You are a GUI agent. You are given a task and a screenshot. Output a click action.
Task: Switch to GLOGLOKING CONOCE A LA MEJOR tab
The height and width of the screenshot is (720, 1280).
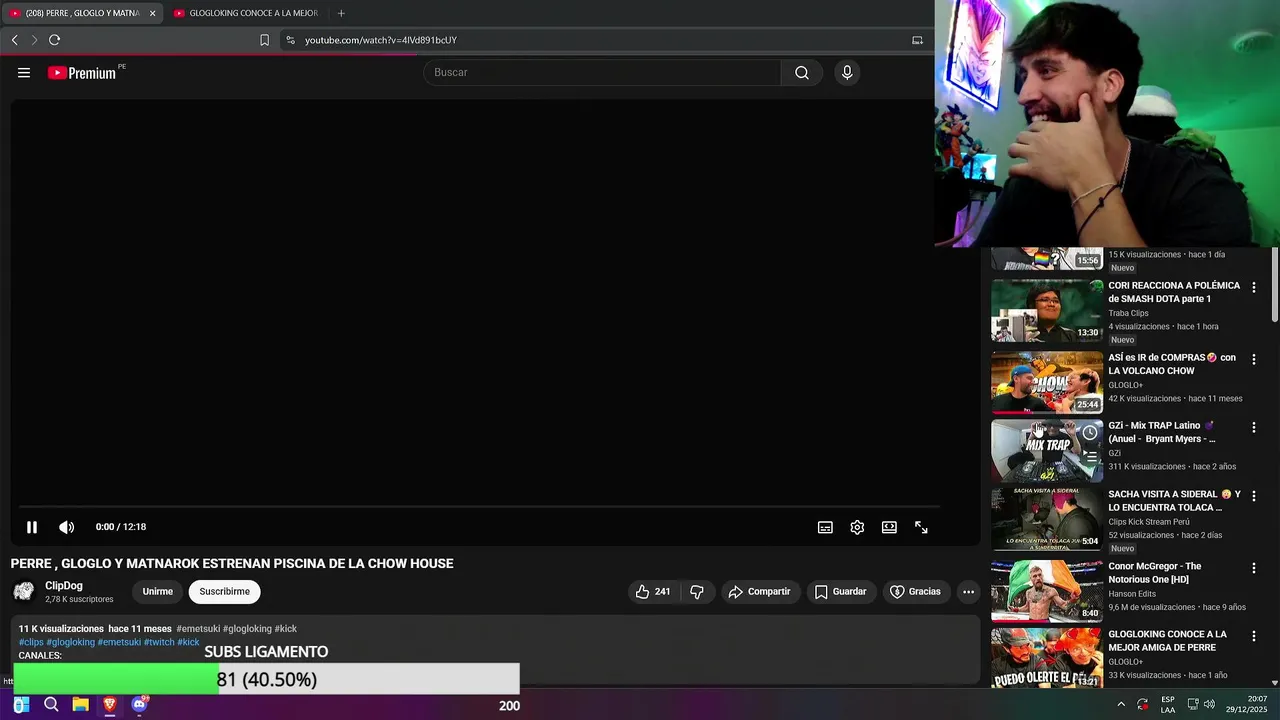click(246, 13)
